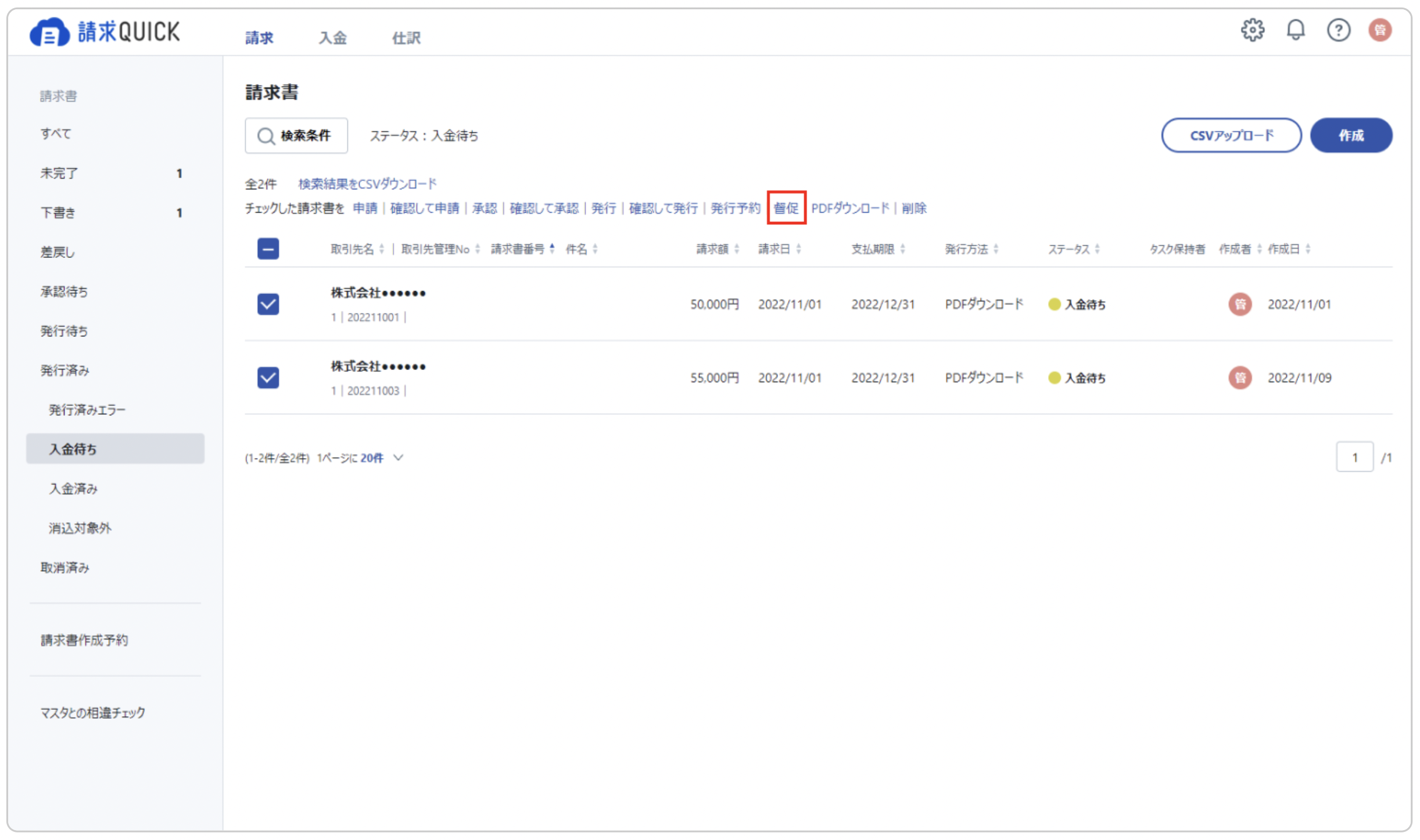This screenshot has width=1420, height=840.
Task: Sort by 発行方法 column
Action: point(971,249)
